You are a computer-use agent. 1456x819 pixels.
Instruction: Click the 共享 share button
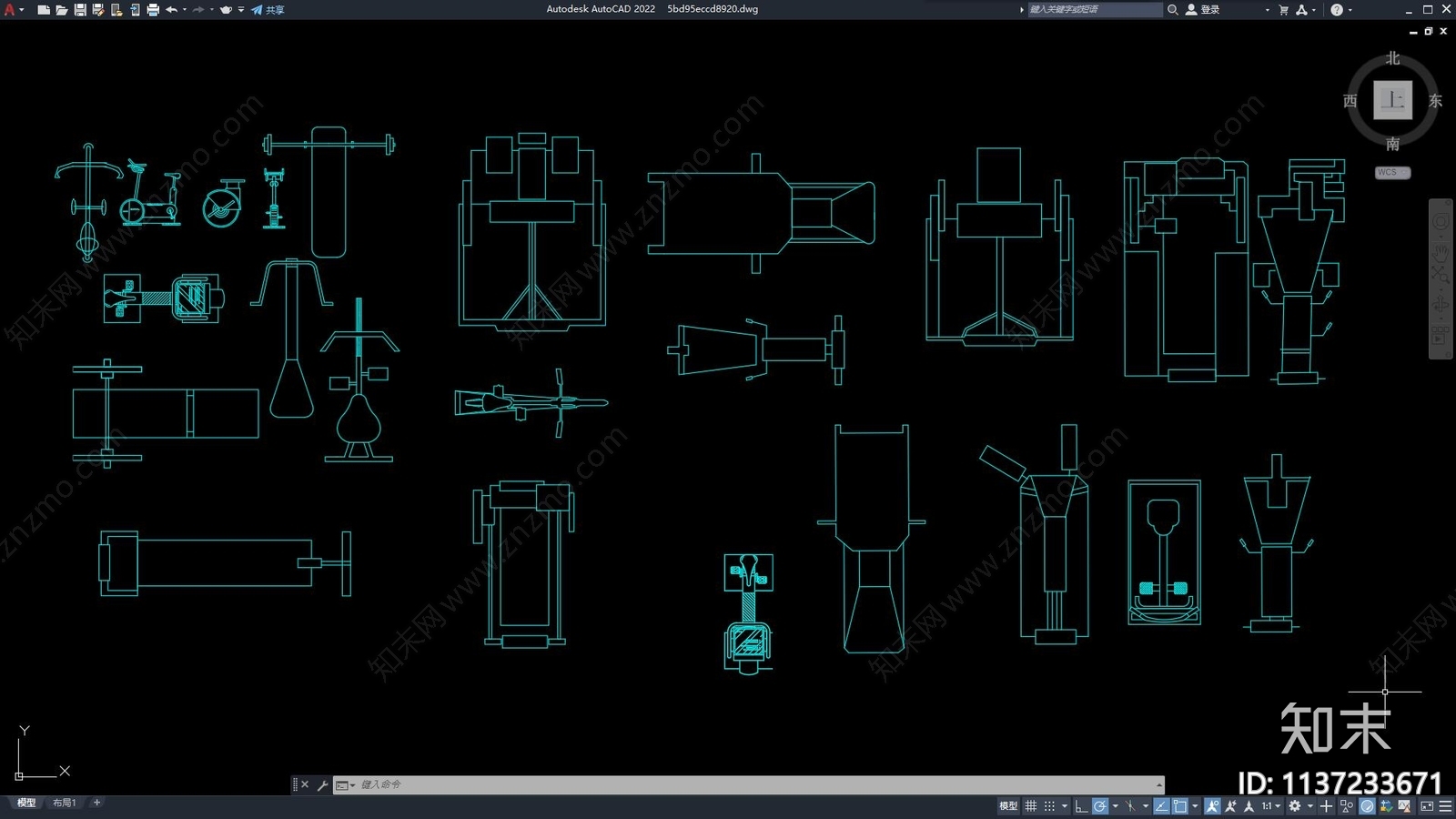(x=268, y=10)
